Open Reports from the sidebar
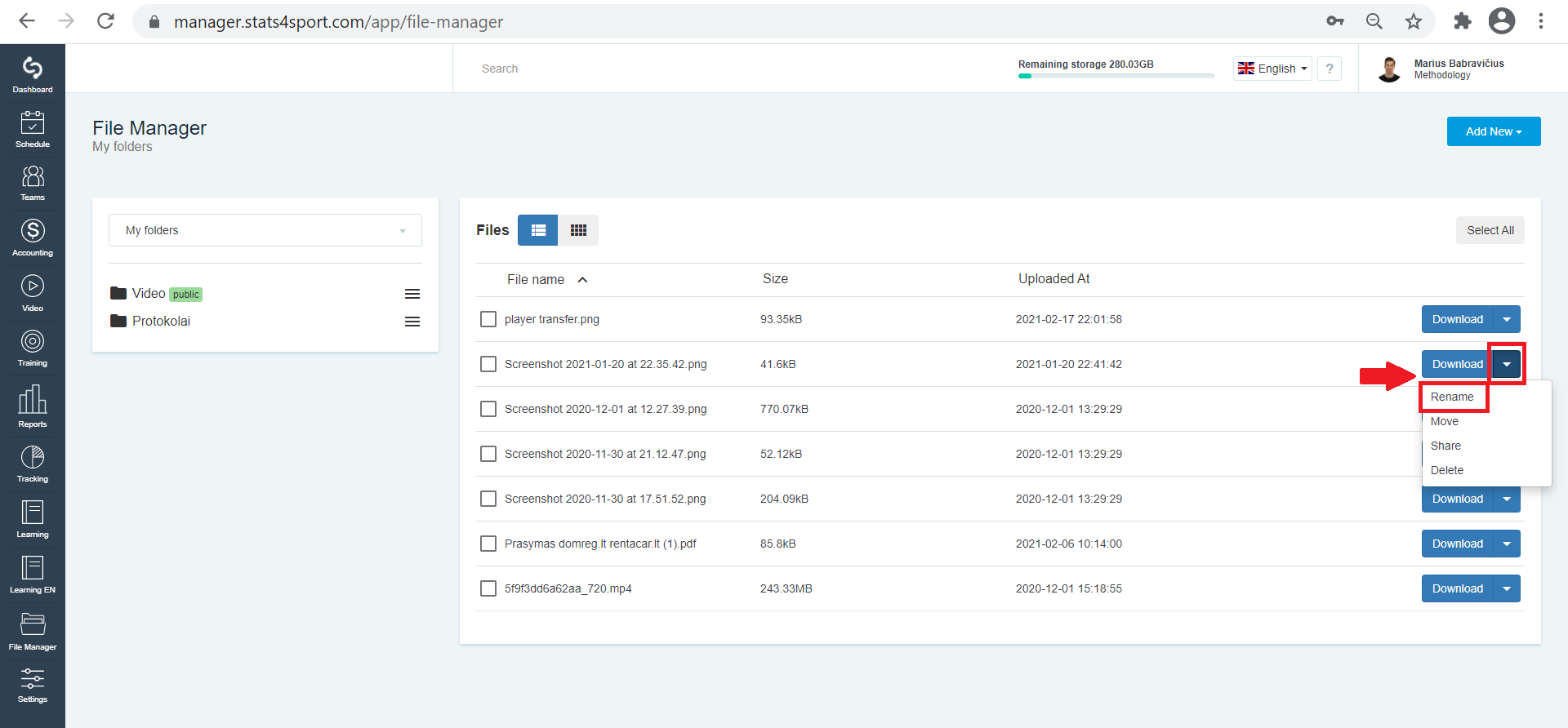Image resolution: width=1568 pixels, height=728 pixels. click(x=33, y=406)
